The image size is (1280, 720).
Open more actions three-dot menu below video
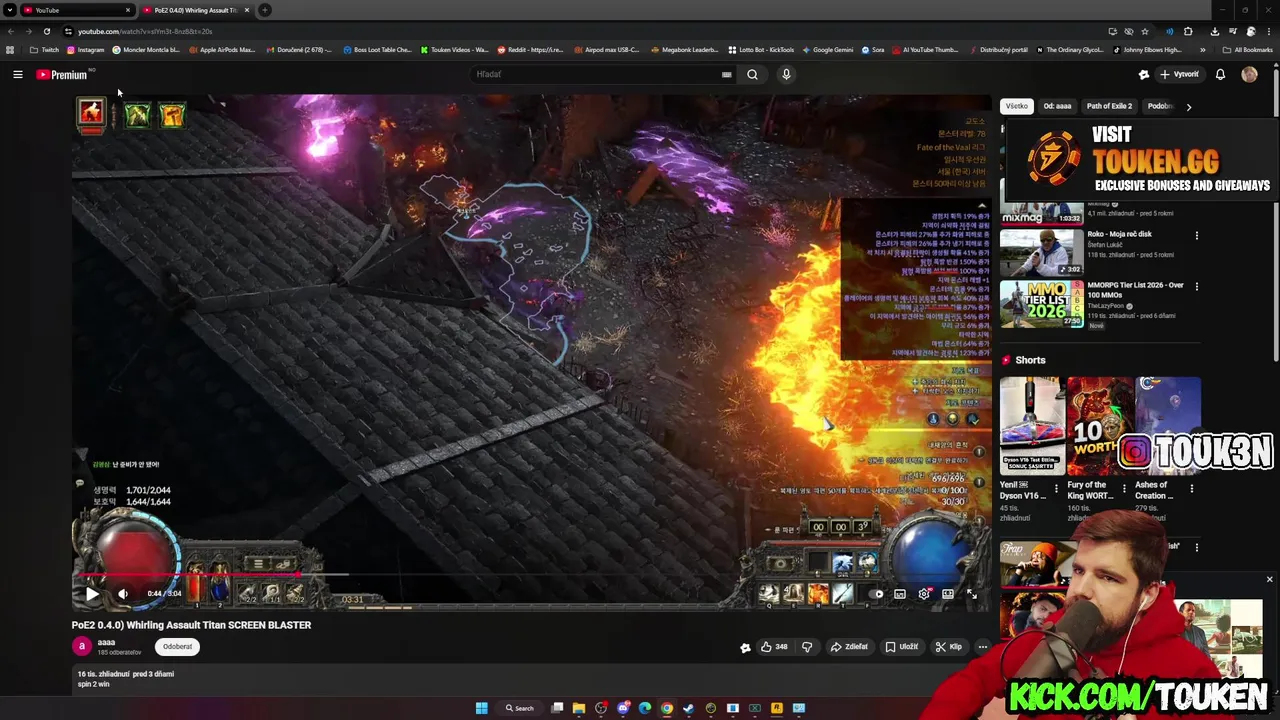coord(982,647)
